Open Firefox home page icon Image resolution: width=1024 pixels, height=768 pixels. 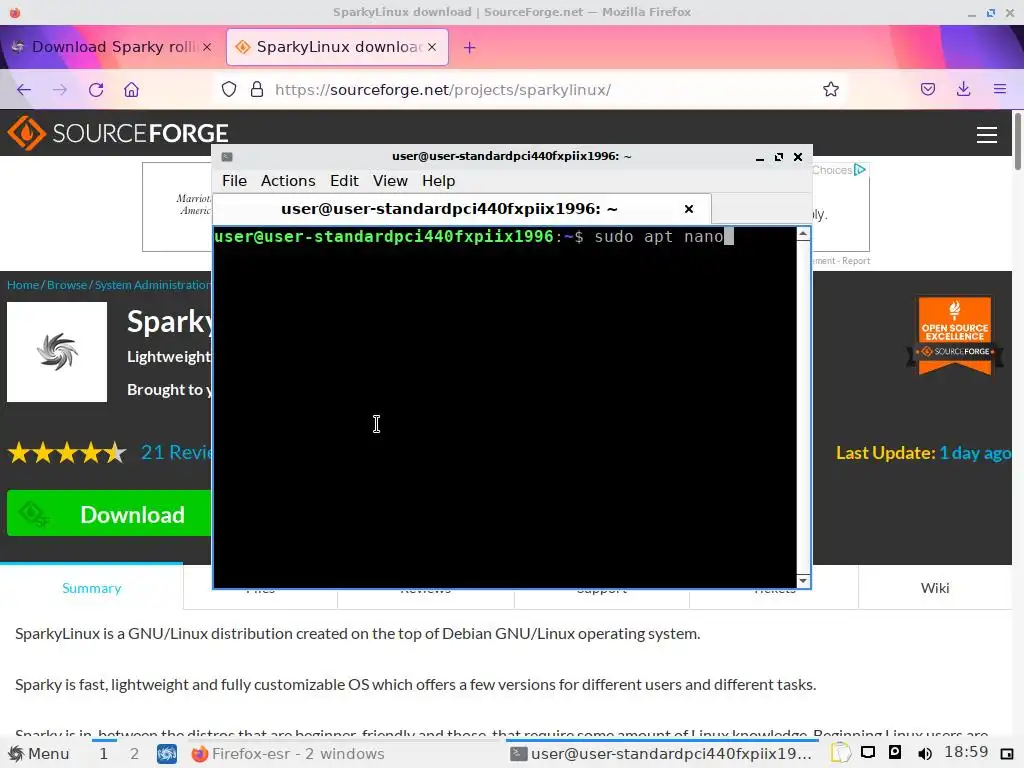pyautogui.click(x=131, y=89)
